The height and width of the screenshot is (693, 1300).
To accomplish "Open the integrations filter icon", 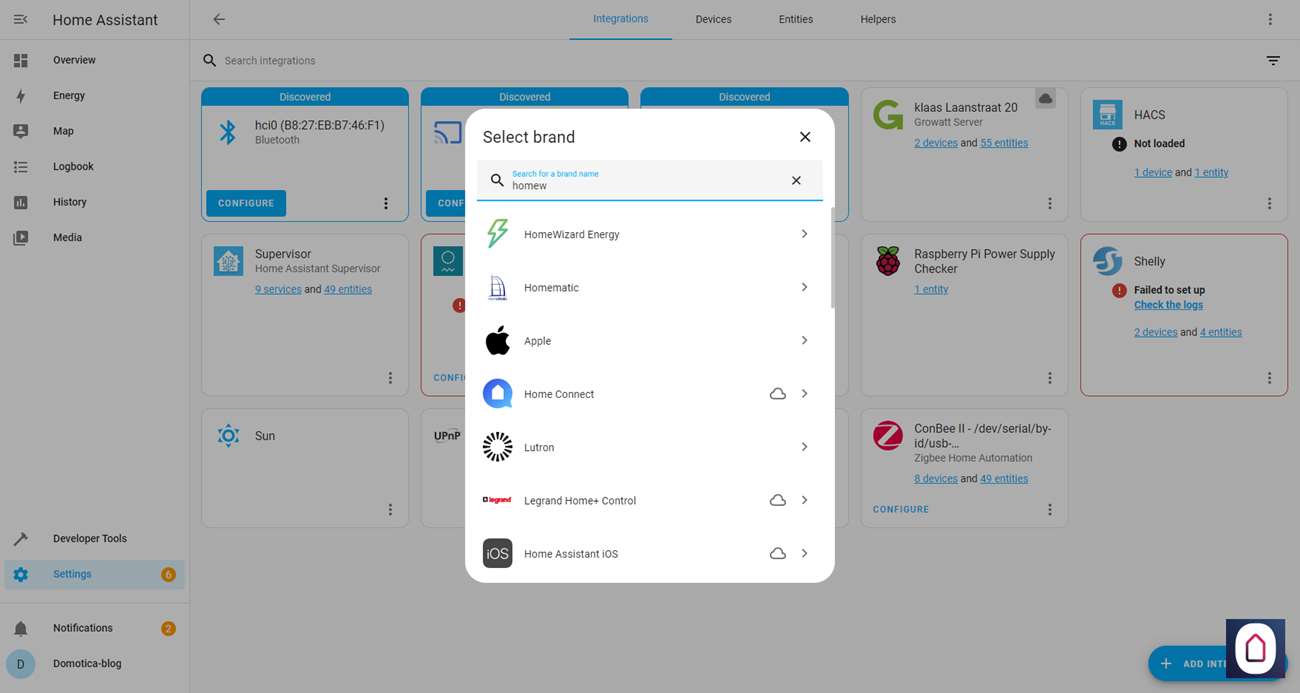I will tap(1273, 61).
